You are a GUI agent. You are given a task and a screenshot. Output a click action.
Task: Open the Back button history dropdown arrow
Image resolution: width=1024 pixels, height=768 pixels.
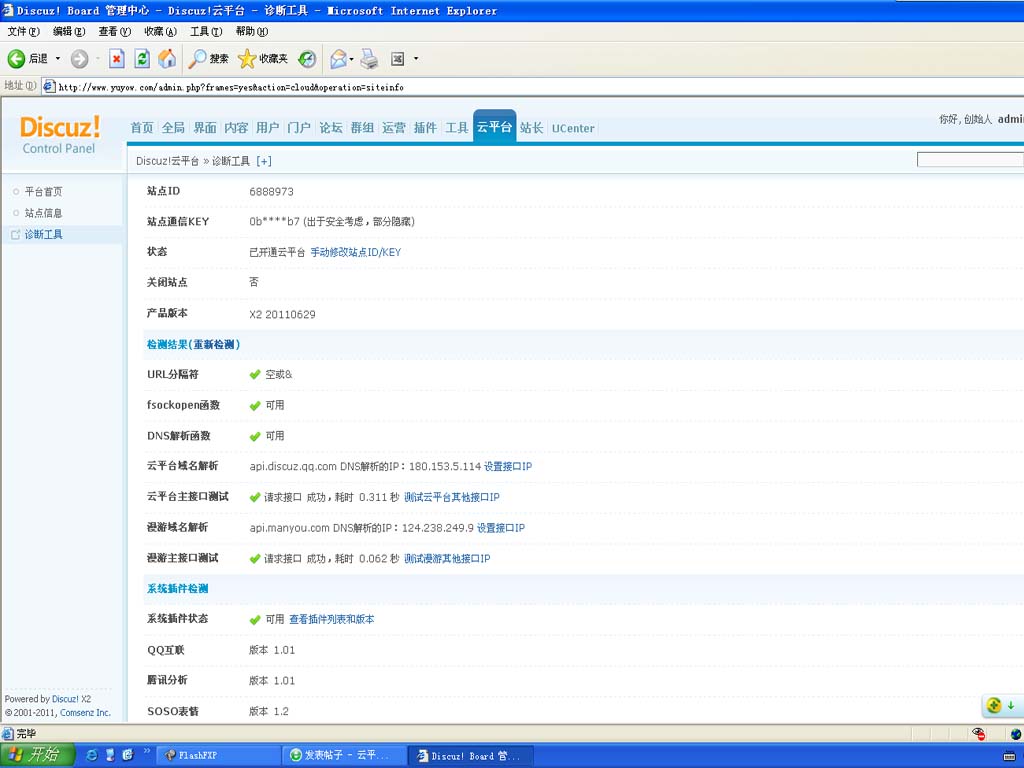[57, 59]
